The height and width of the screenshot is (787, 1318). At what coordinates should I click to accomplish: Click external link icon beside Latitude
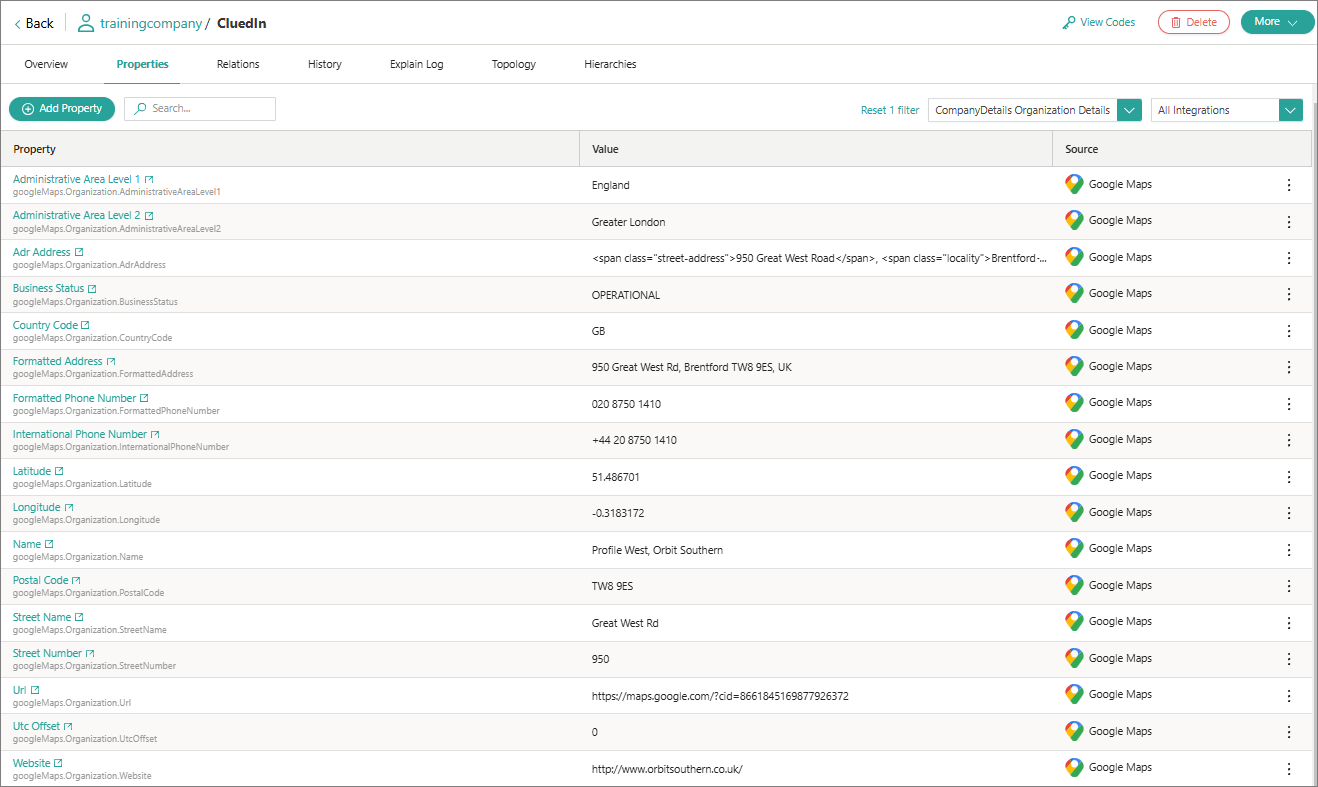pos(59,471)
